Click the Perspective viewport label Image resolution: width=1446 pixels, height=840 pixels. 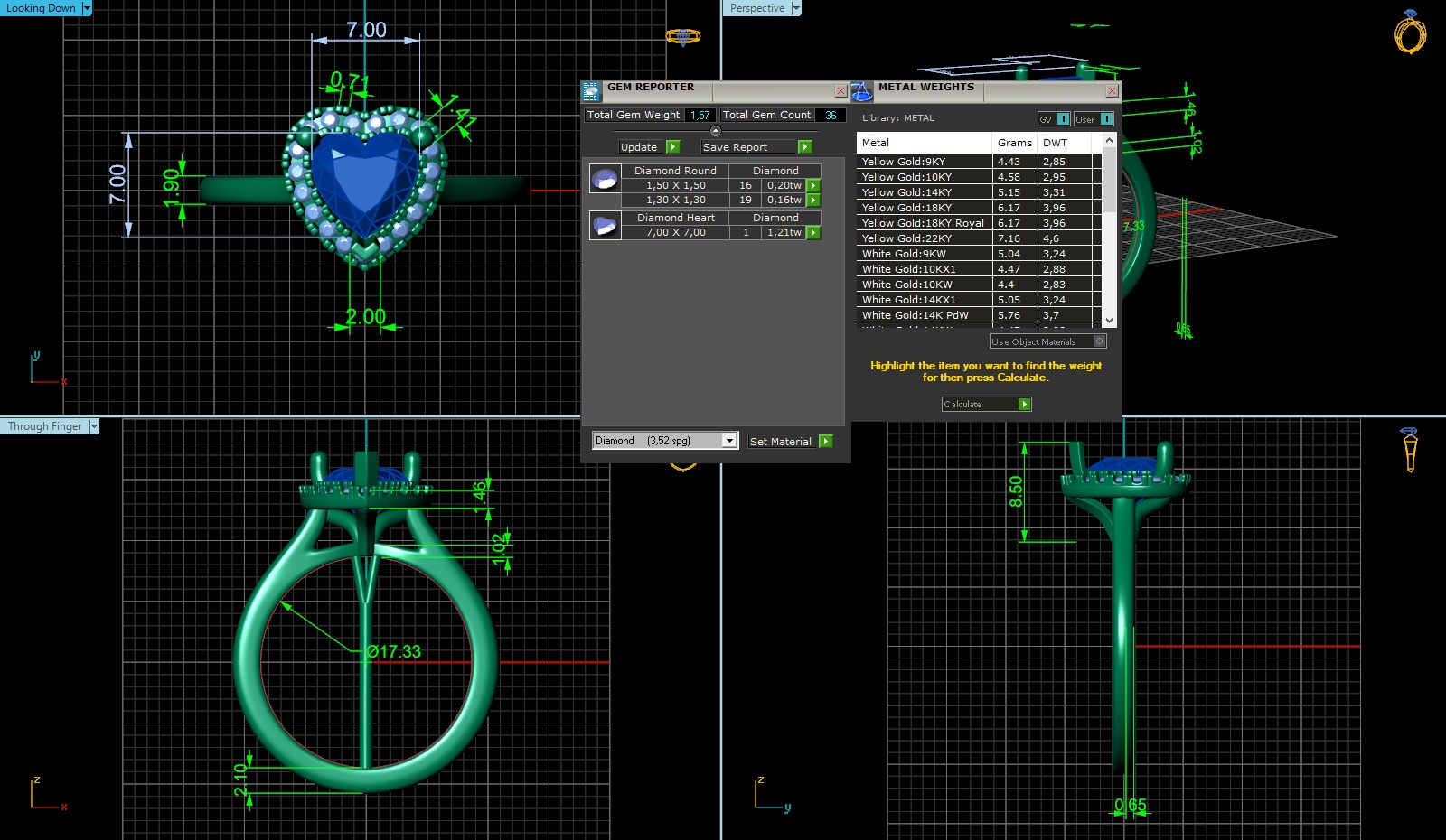click(757, 8)
